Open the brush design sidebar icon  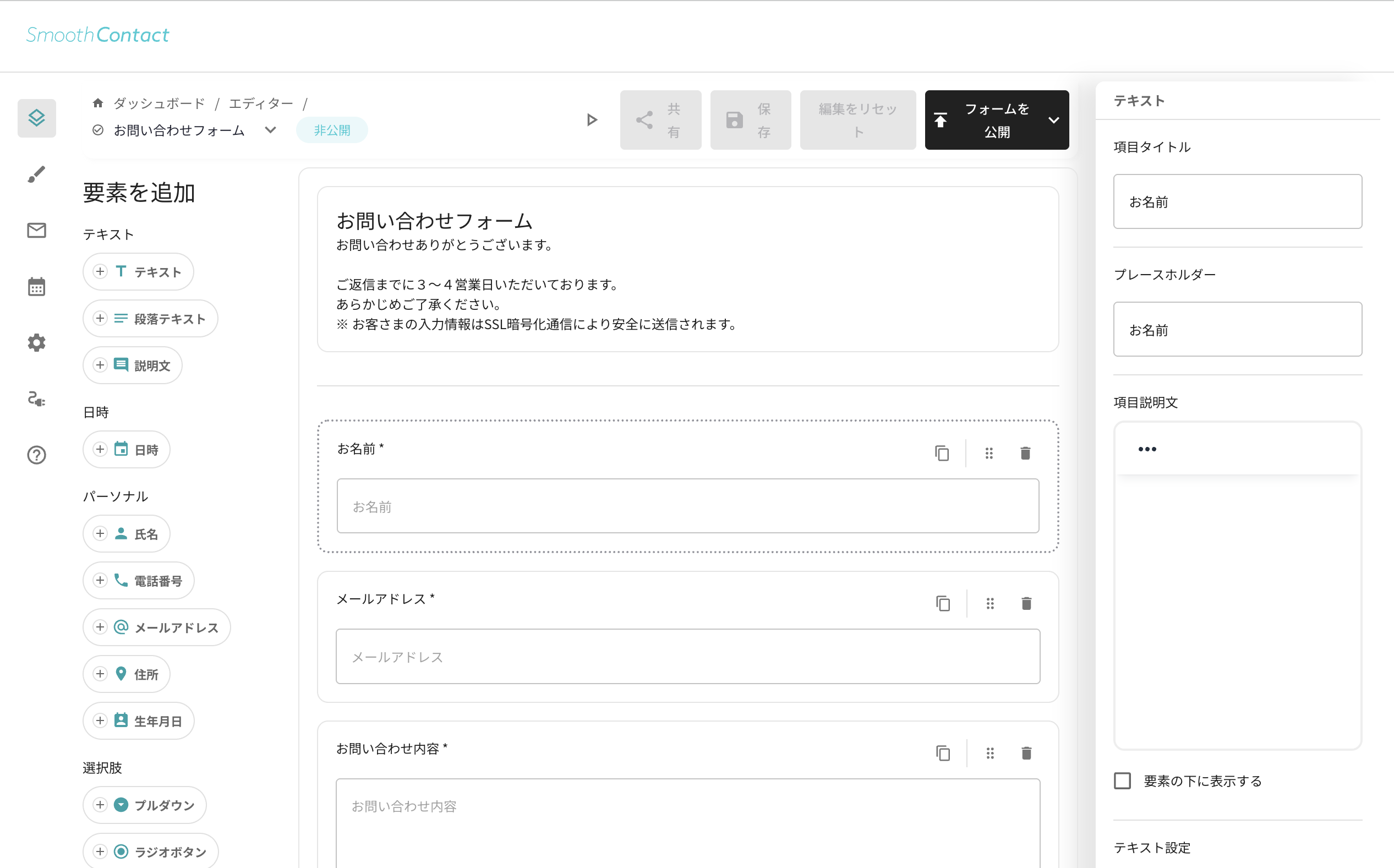click(x=37, y=174)
